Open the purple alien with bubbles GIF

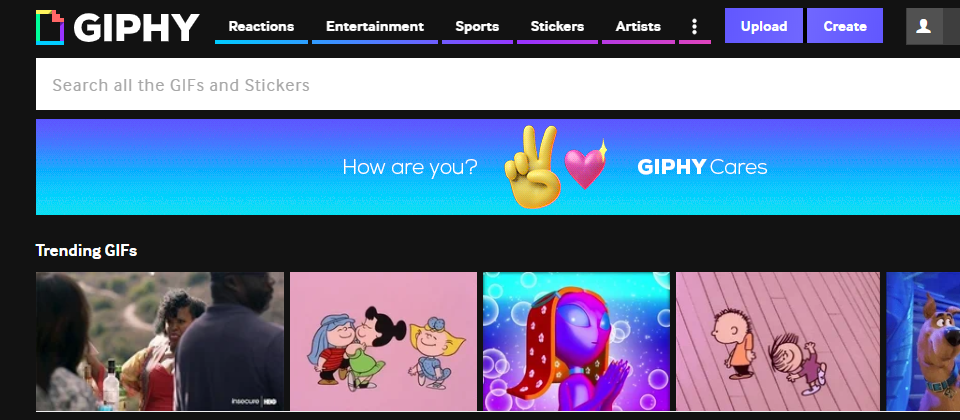click(577, 342)
